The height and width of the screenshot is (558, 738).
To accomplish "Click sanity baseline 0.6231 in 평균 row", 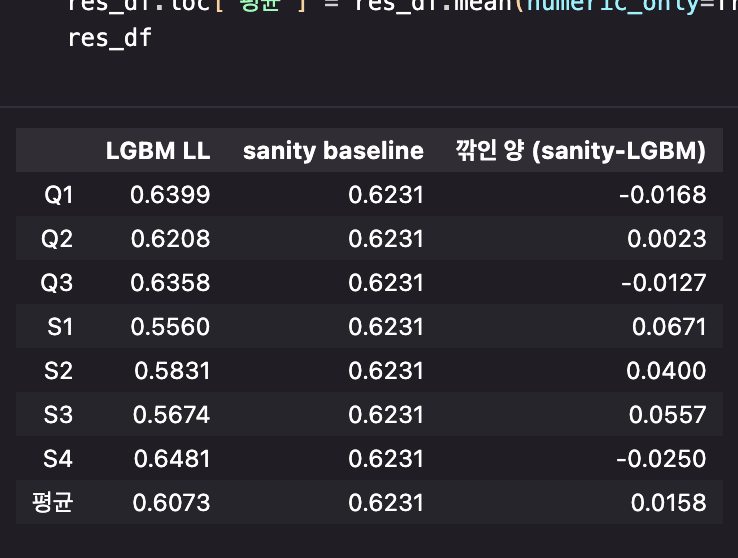I will pyautogui.click(x=386, y=502).
